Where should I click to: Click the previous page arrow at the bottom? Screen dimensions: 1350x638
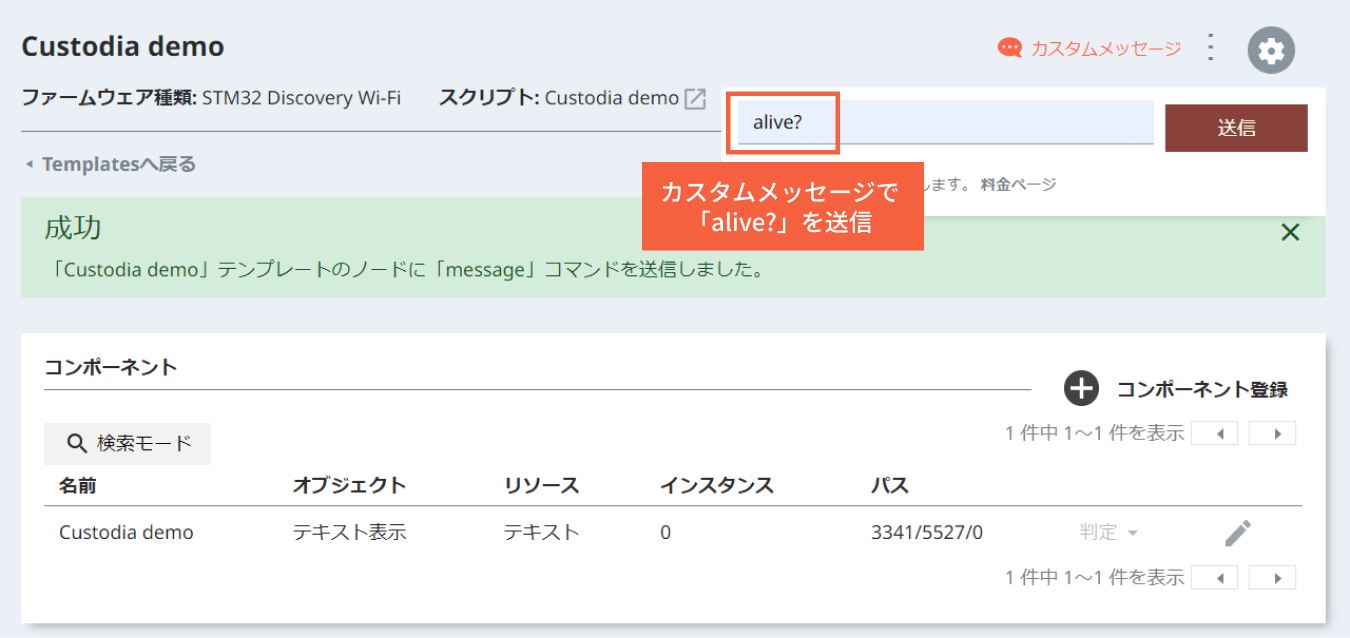[1214, 577]
